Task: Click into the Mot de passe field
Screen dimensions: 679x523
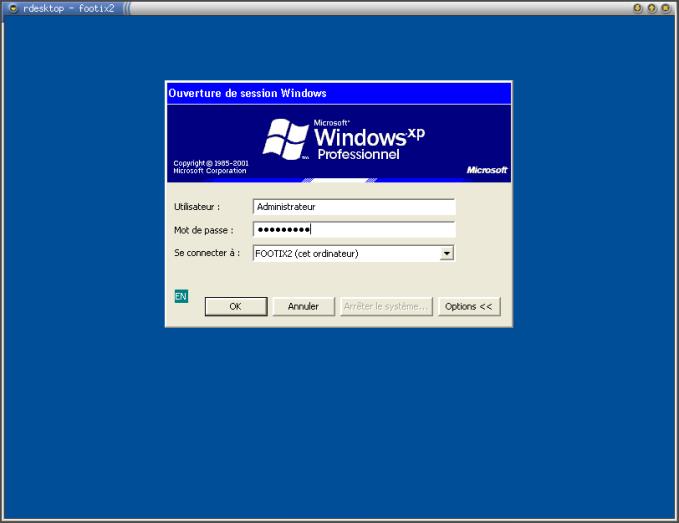Action: [x=354, y=230]
